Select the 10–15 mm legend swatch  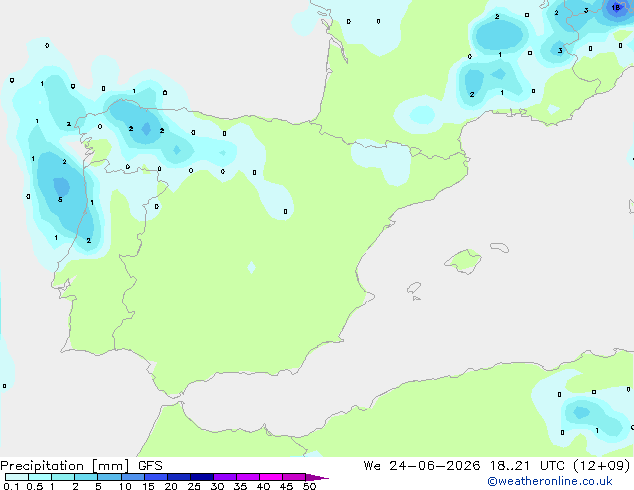[x=132, y=477]
